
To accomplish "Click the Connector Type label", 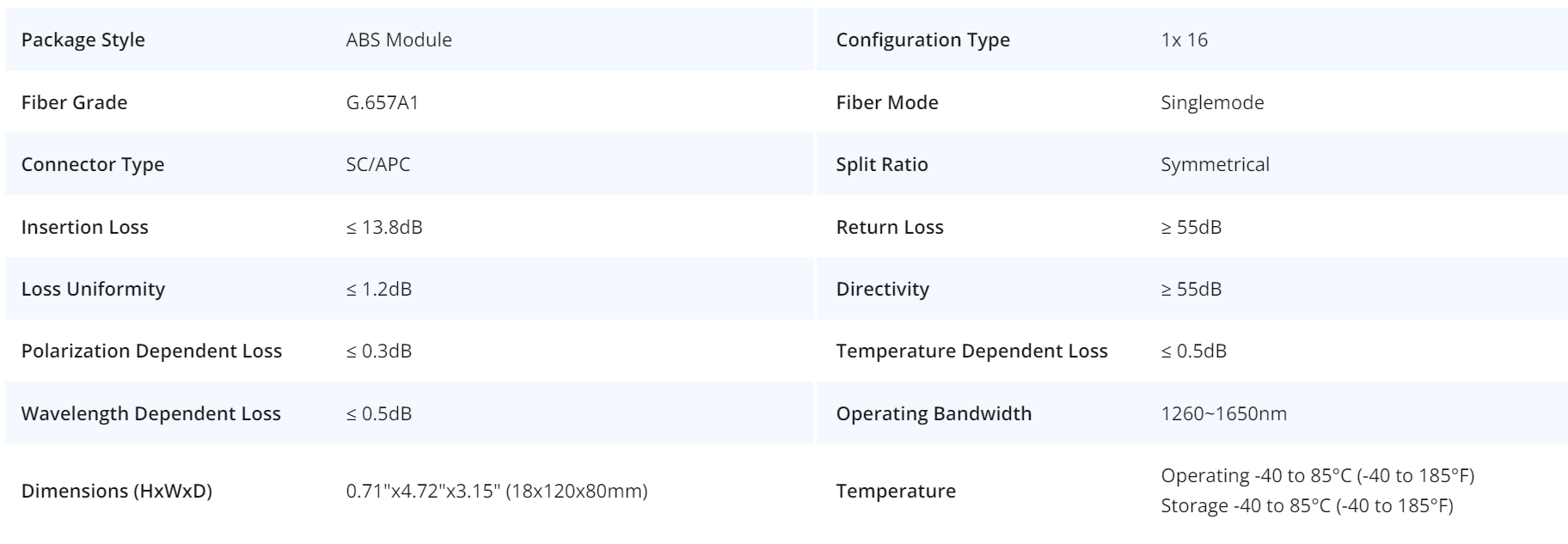I will point(92,165).
